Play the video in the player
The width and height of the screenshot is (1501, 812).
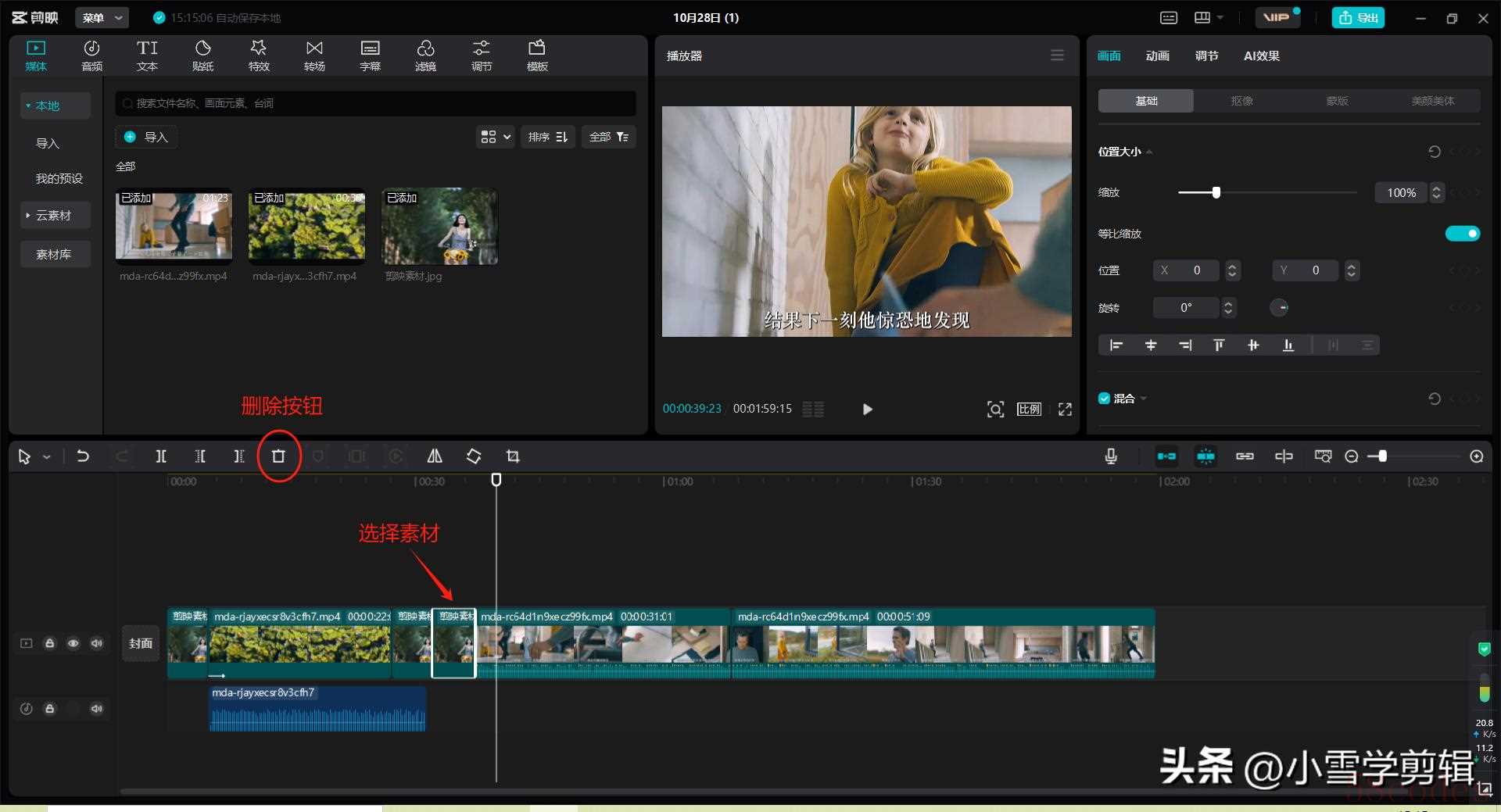point(867,409)
